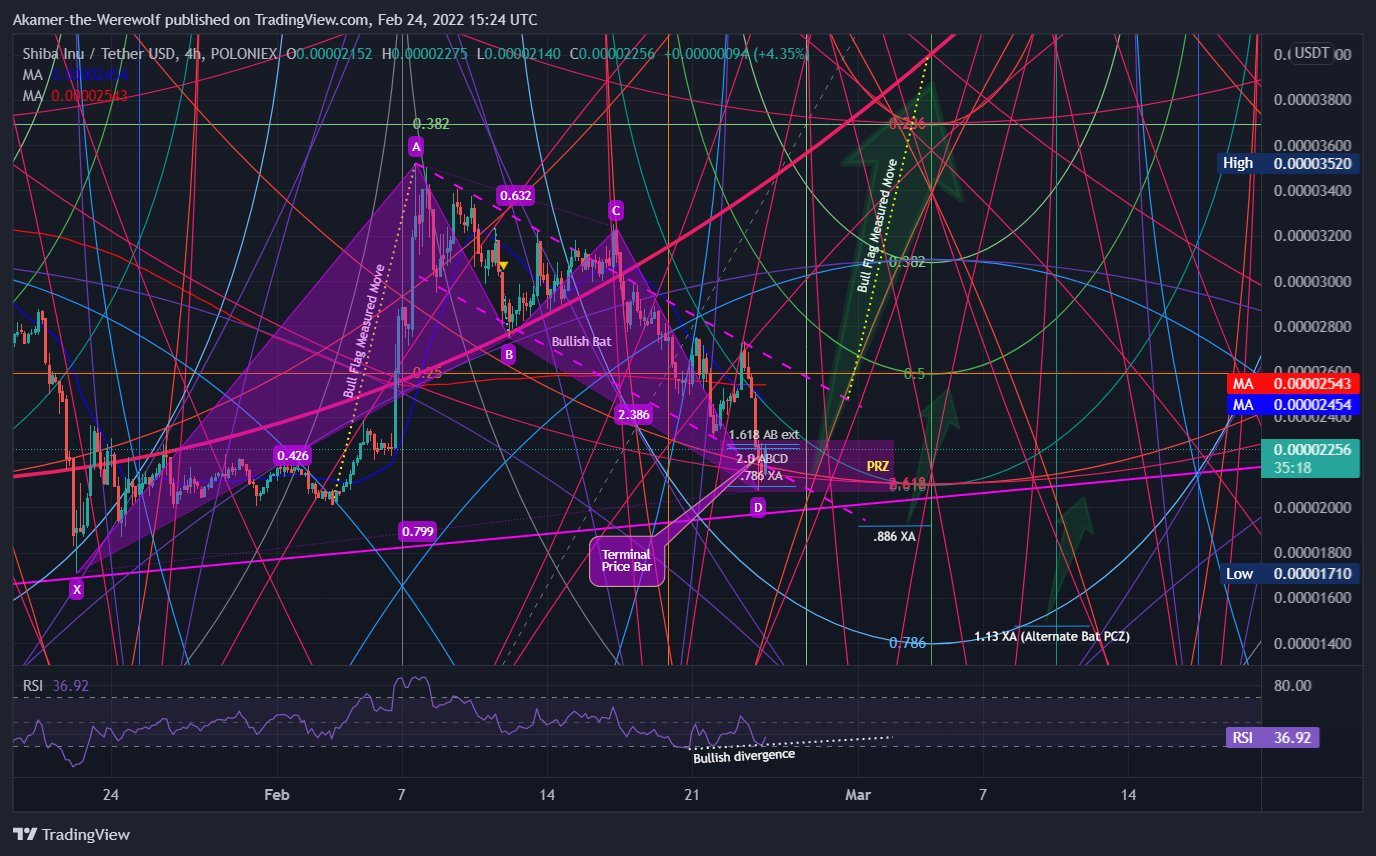
Task: Select pattern point X marker
Action: (x=76, y=590)
